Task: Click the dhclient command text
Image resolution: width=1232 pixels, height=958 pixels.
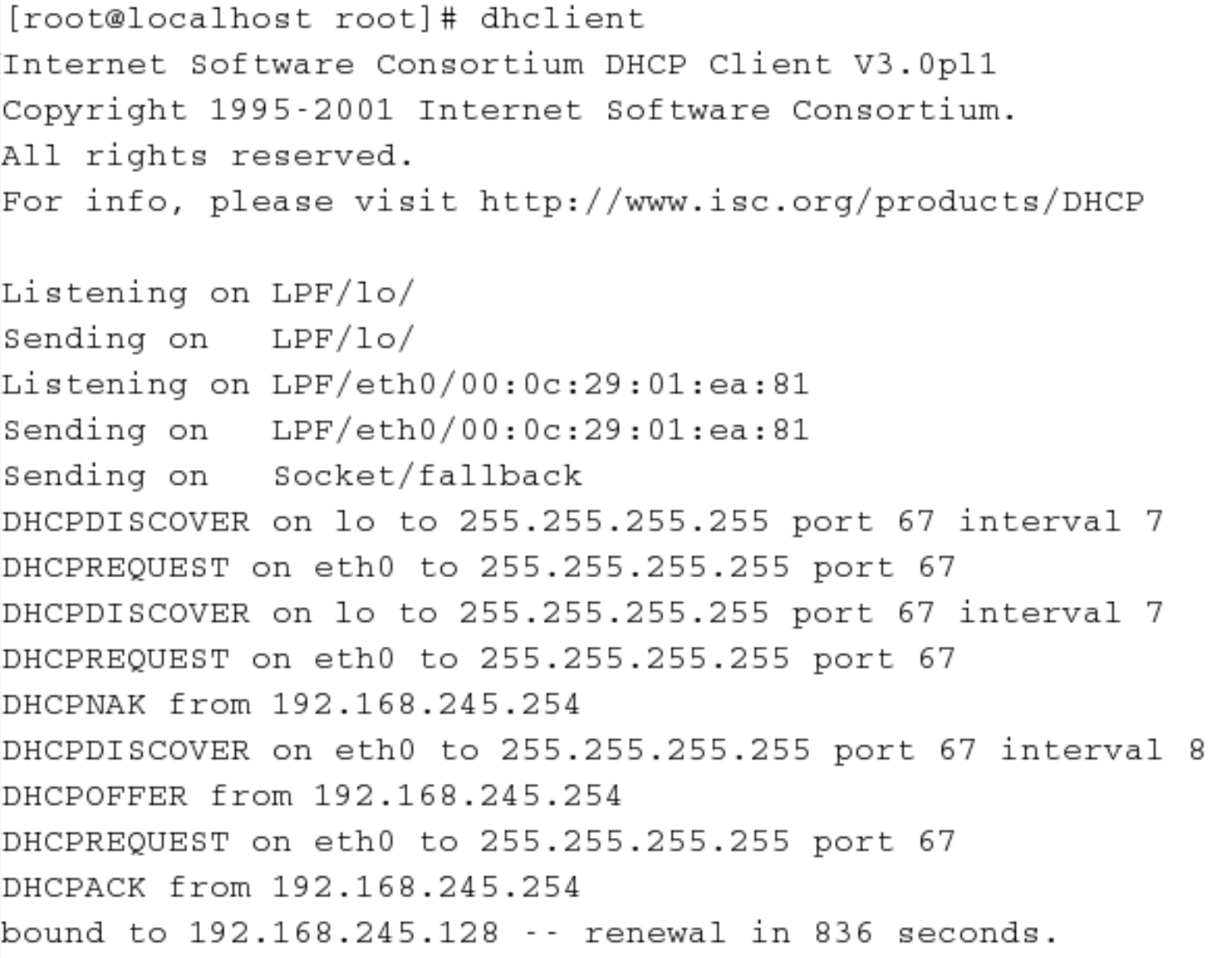Action: (x=562, y=19)
